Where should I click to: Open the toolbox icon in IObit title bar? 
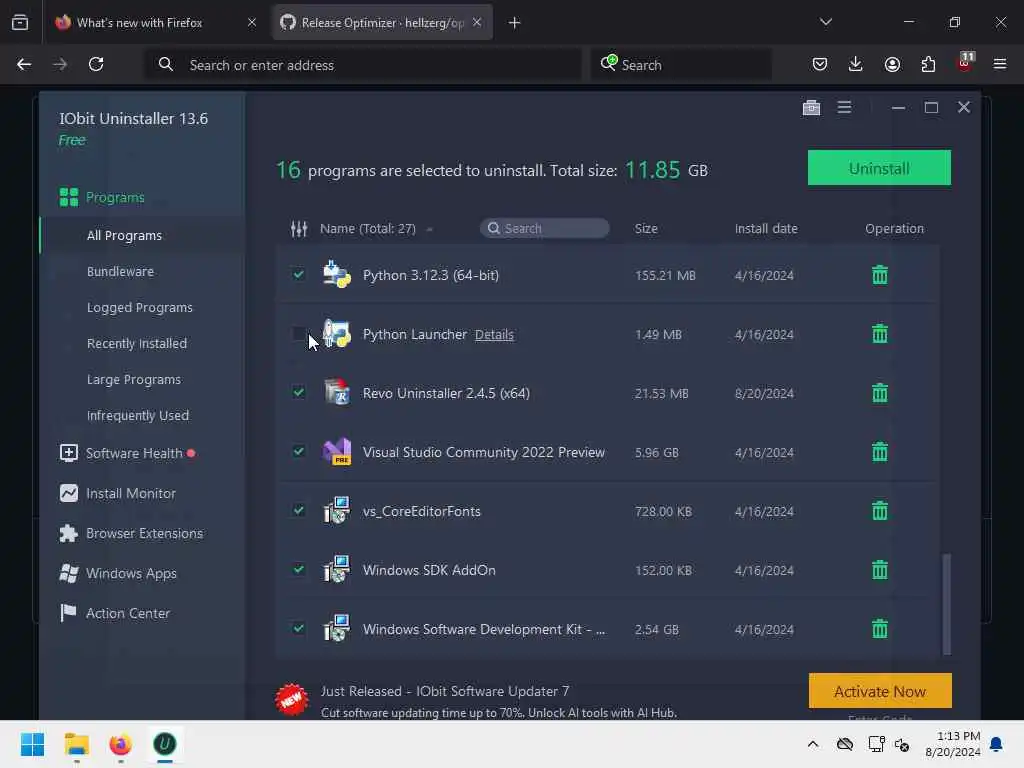[811, 107]
